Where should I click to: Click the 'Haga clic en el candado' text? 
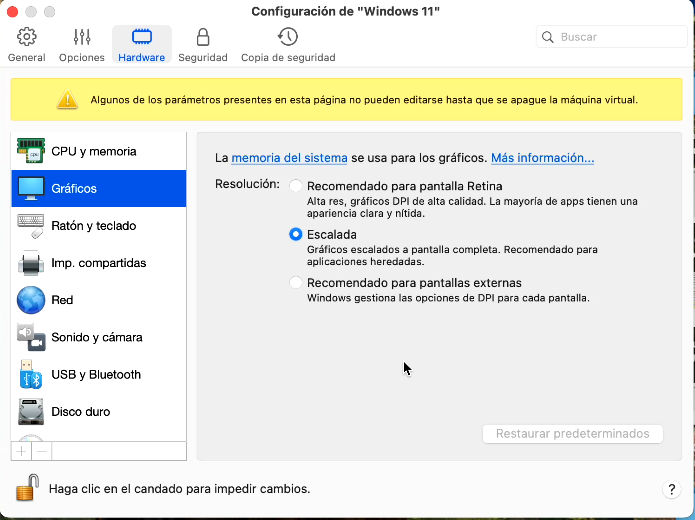coord(180,489)
